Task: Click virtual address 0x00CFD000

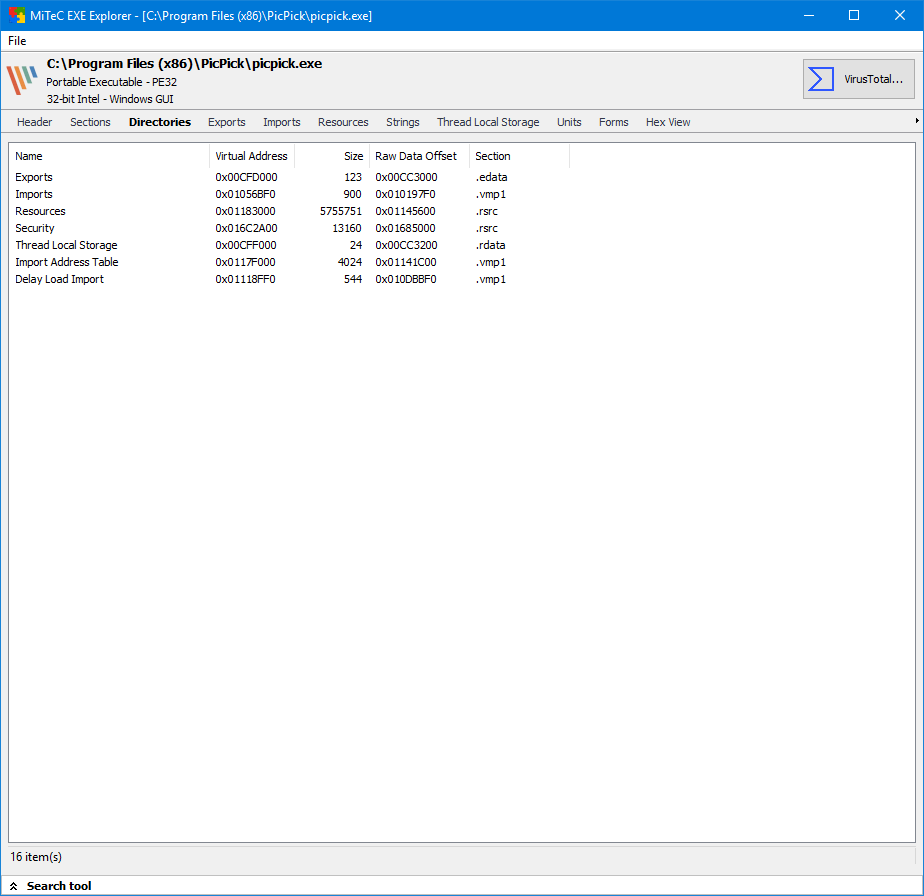Action: (246, 177)
